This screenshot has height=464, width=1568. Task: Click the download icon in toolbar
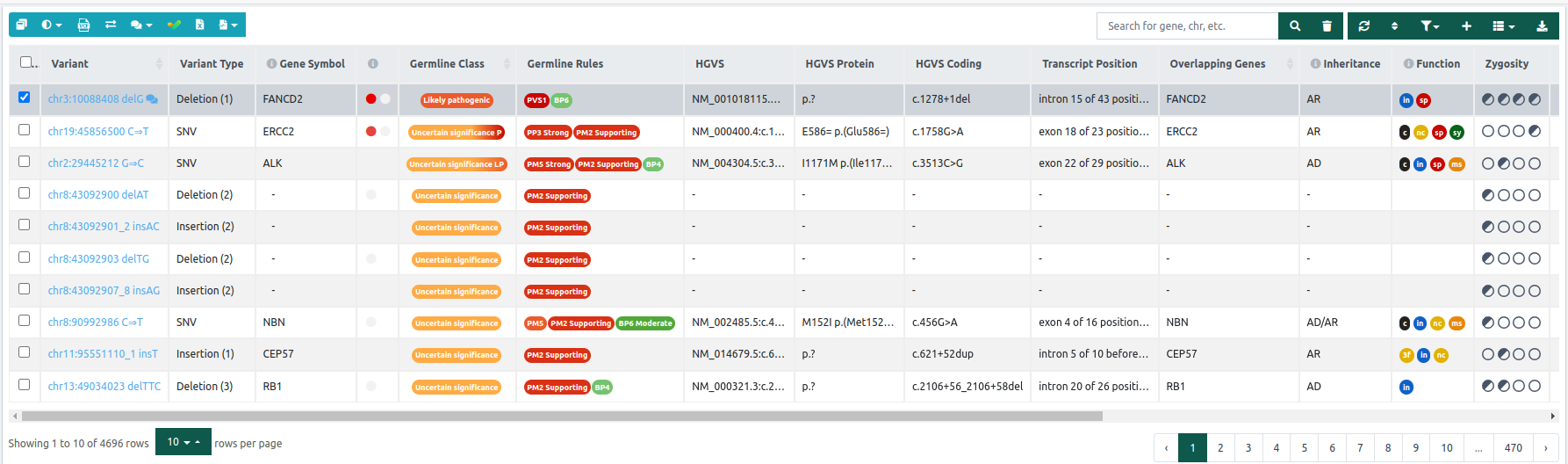tap(1542, 26)
